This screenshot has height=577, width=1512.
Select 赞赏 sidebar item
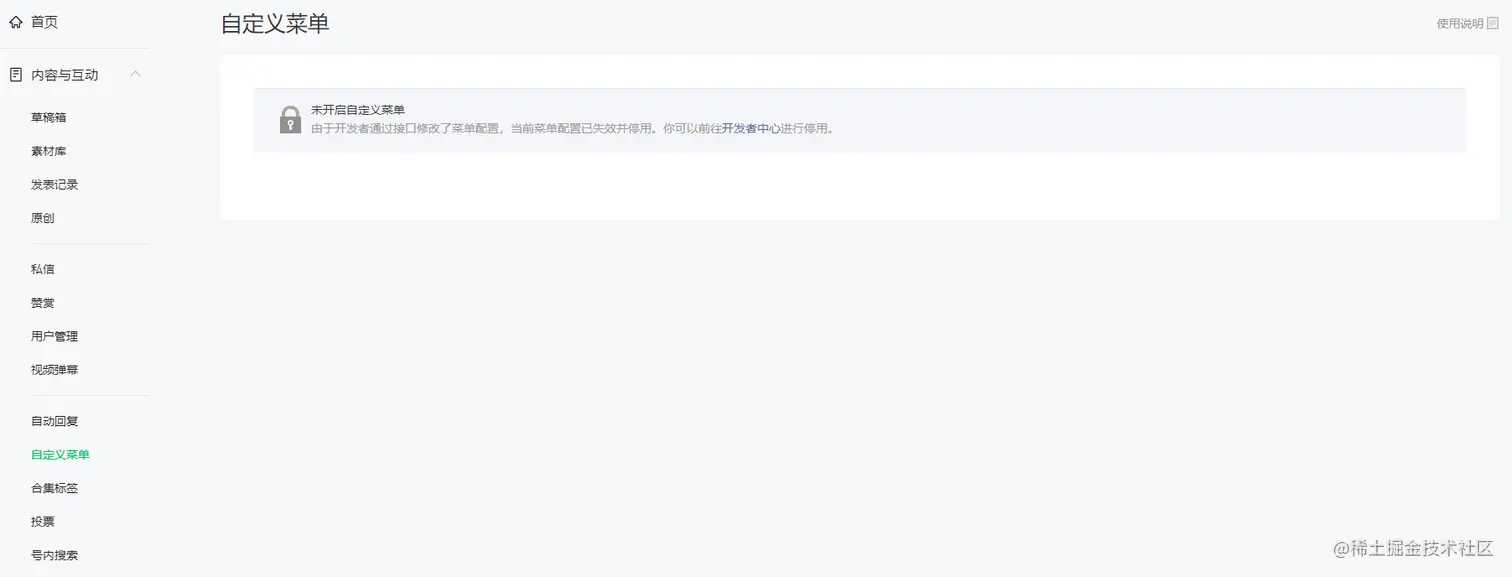(x=43, y=303)
